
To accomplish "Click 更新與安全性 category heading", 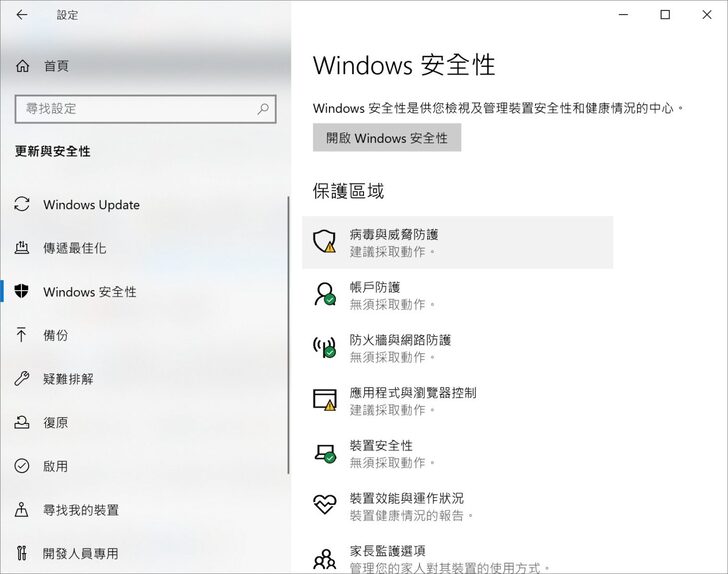I will tap(52, 151).
